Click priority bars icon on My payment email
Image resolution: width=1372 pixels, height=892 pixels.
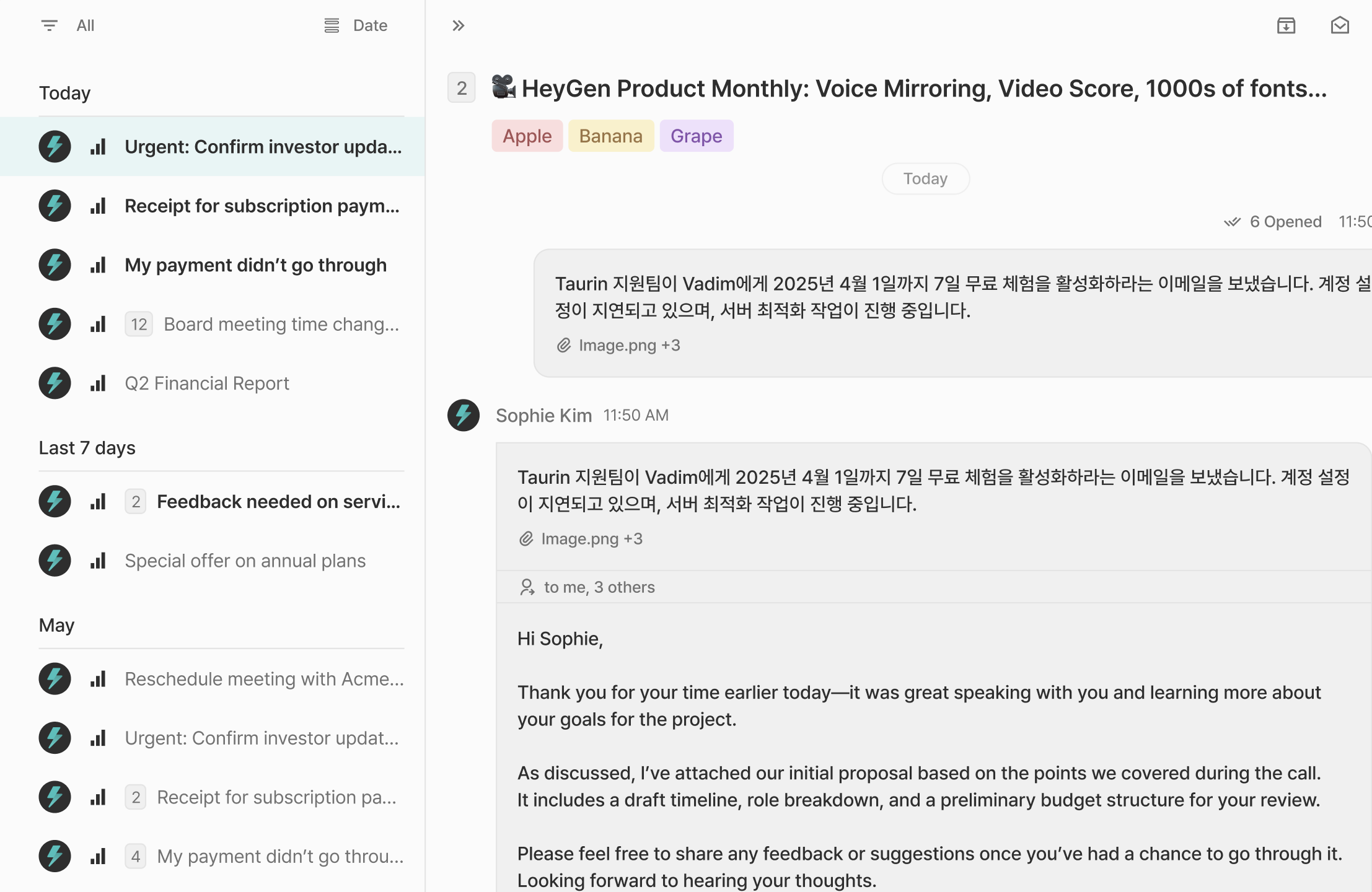pos(98,265)
